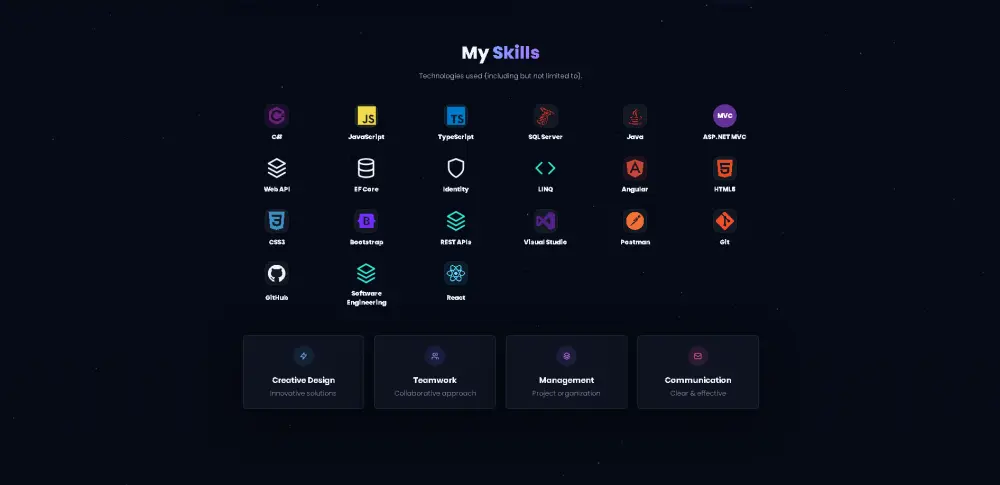This screenshot has height=485, width=1000.
Task: Click the Communication envelope icon
Action: pos(698,356)
